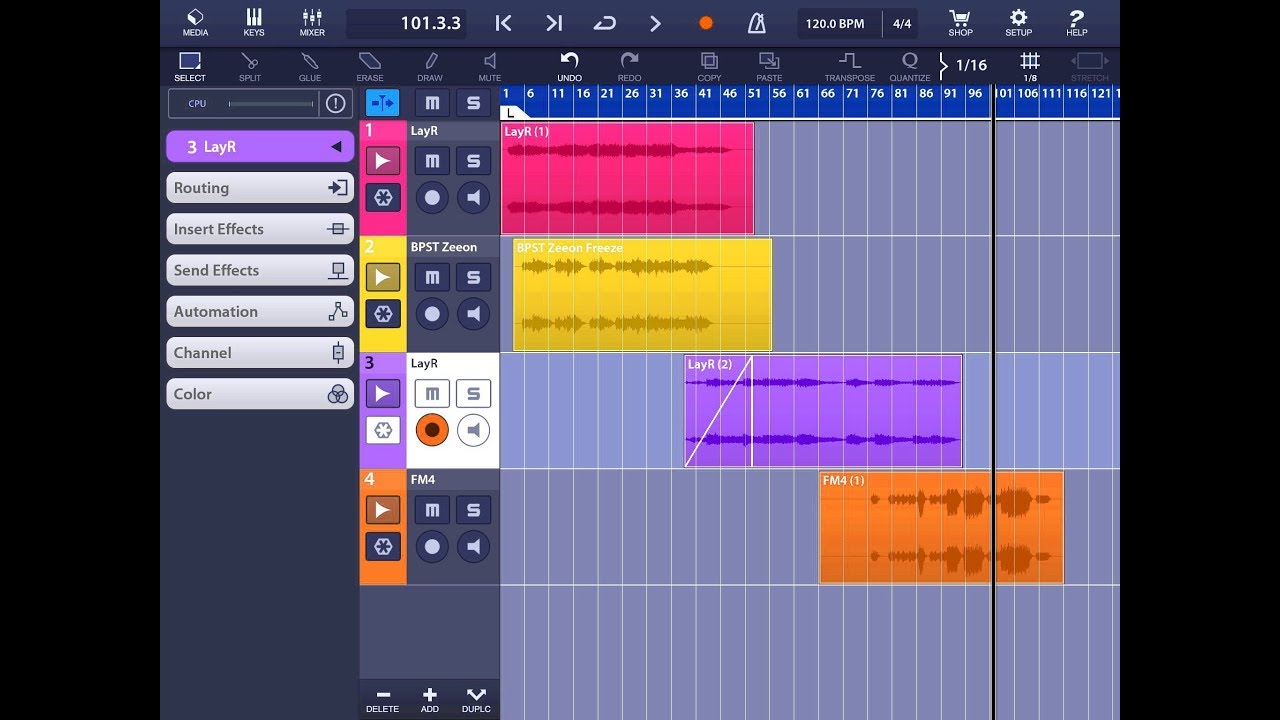Mute track 1 LayR
This screenshot has height=720, width=1280.
432,160
